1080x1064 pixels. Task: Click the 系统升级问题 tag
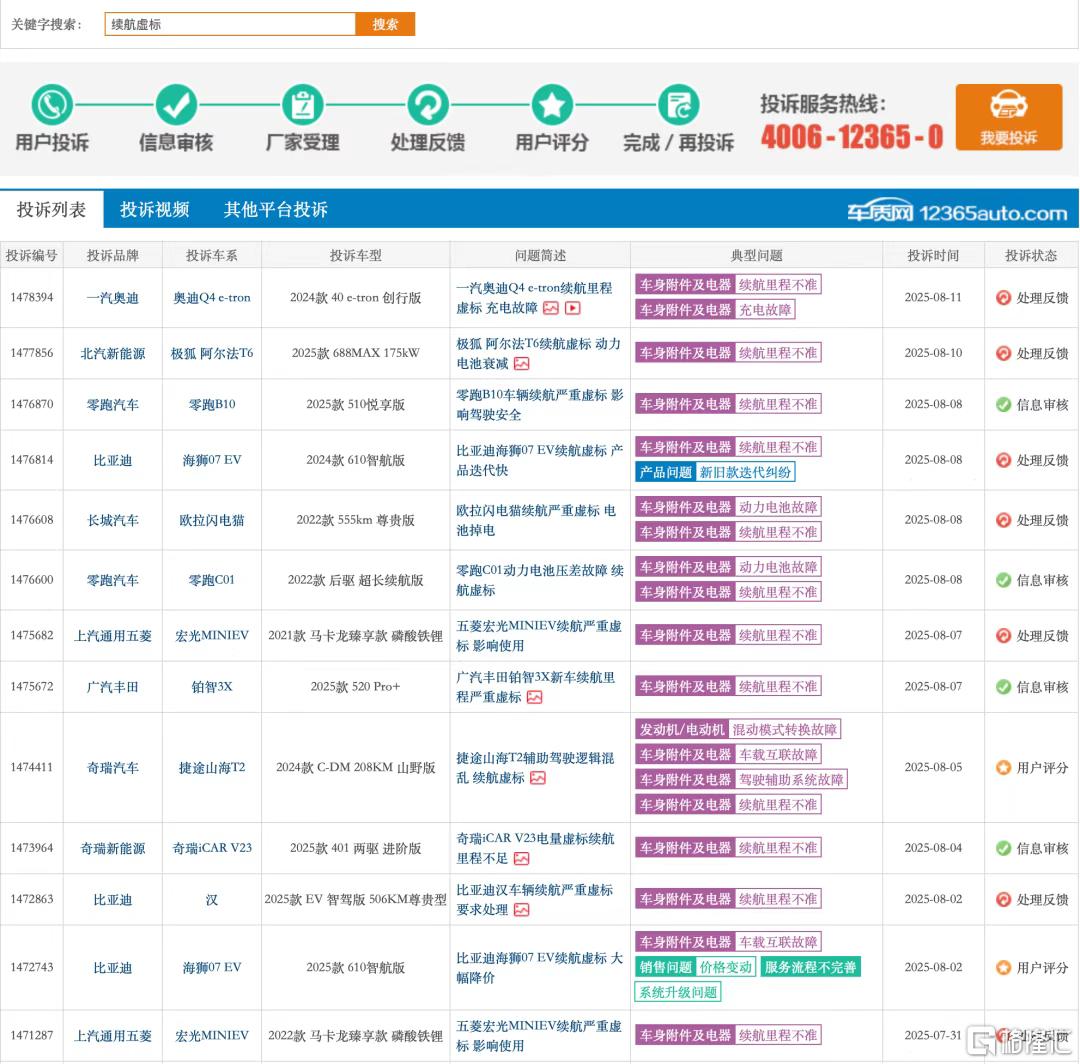click(x=678, y=992)
